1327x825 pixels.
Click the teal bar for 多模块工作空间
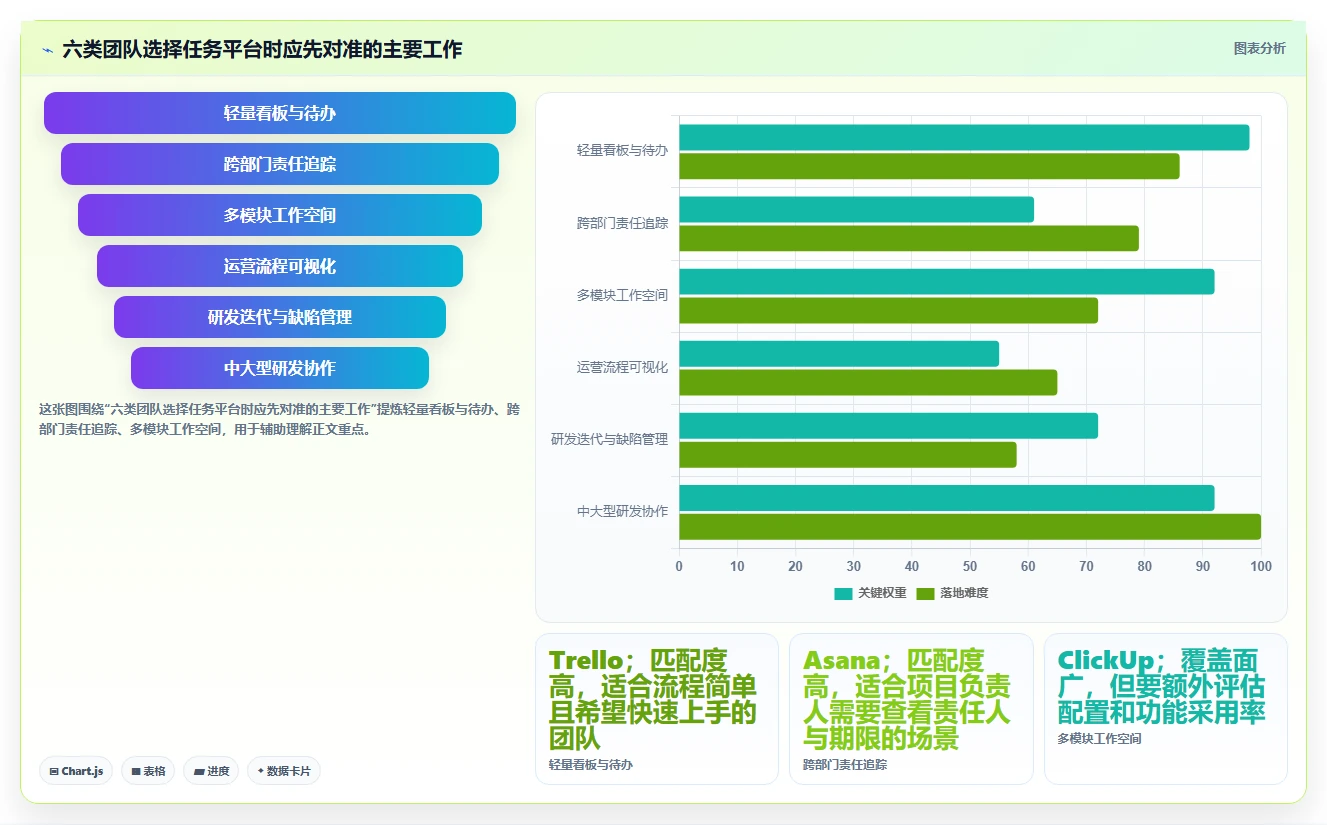pos(947,281)
